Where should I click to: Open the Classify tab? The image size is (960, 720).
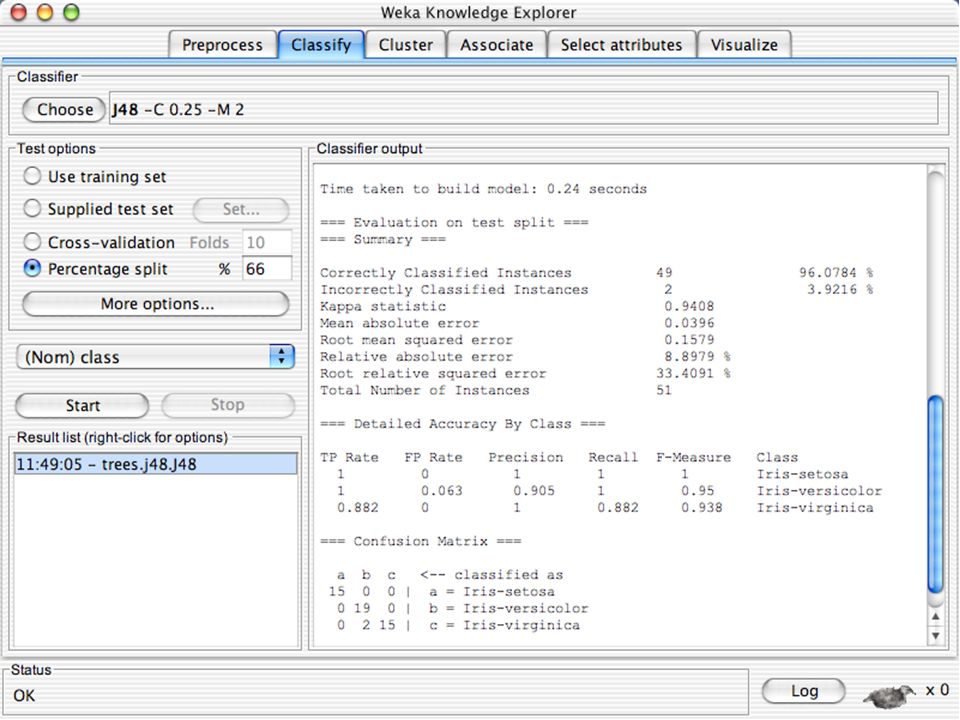[321, 45]
